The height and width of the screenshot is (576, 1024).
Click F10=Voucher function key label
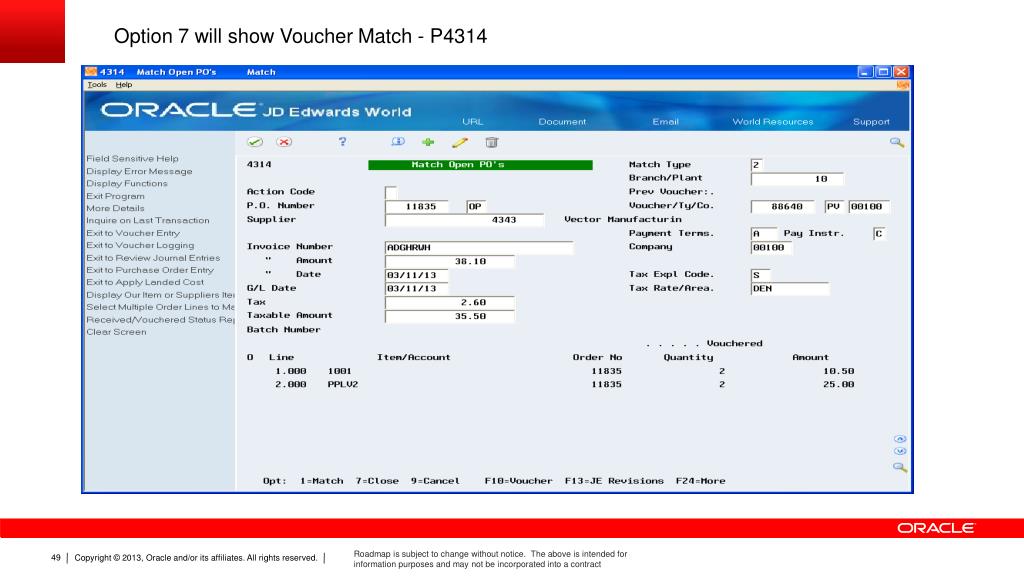pyautogui.click(x=519, y=481)
